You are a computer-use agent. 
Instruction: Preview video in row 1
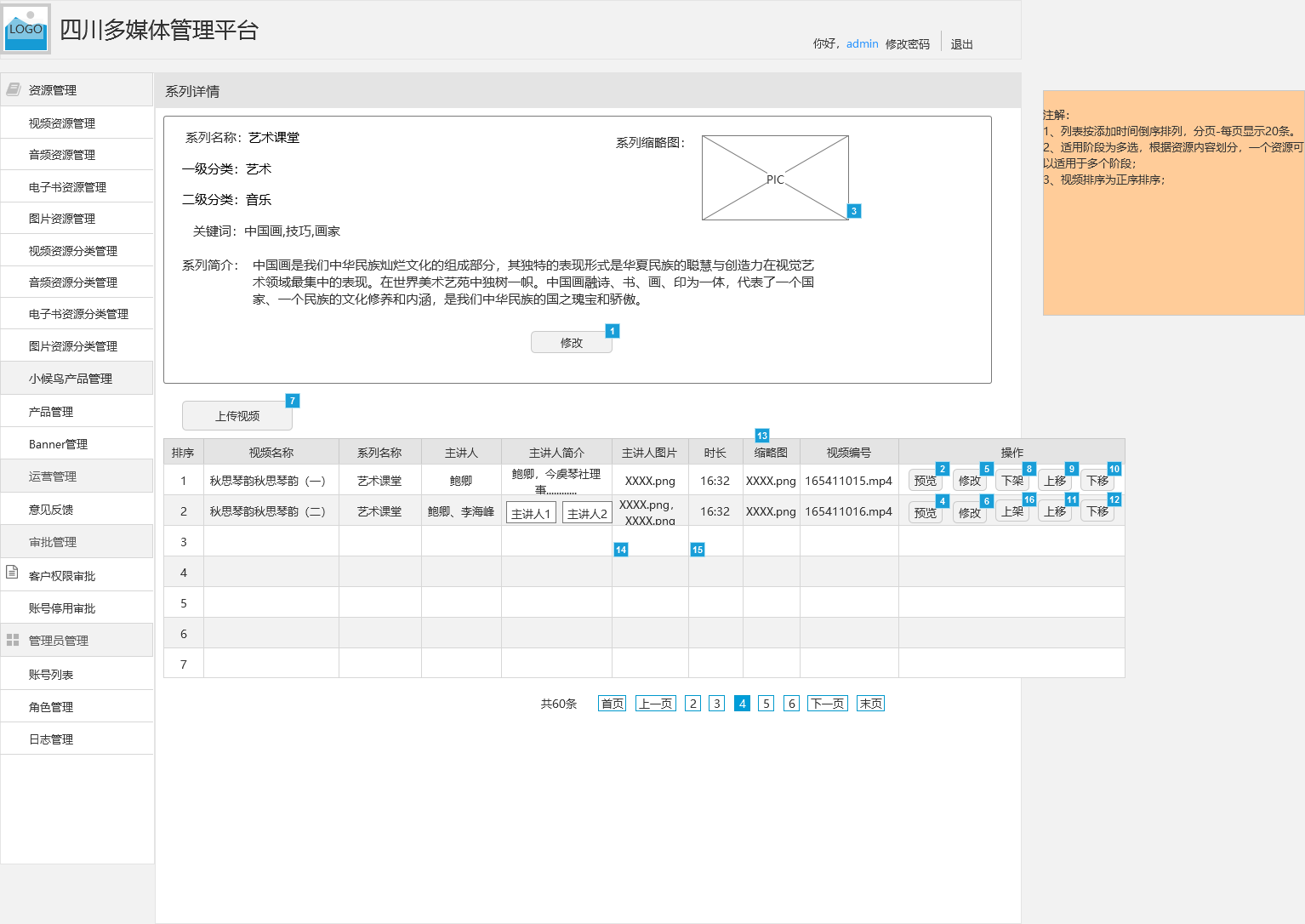coord(926,480)
